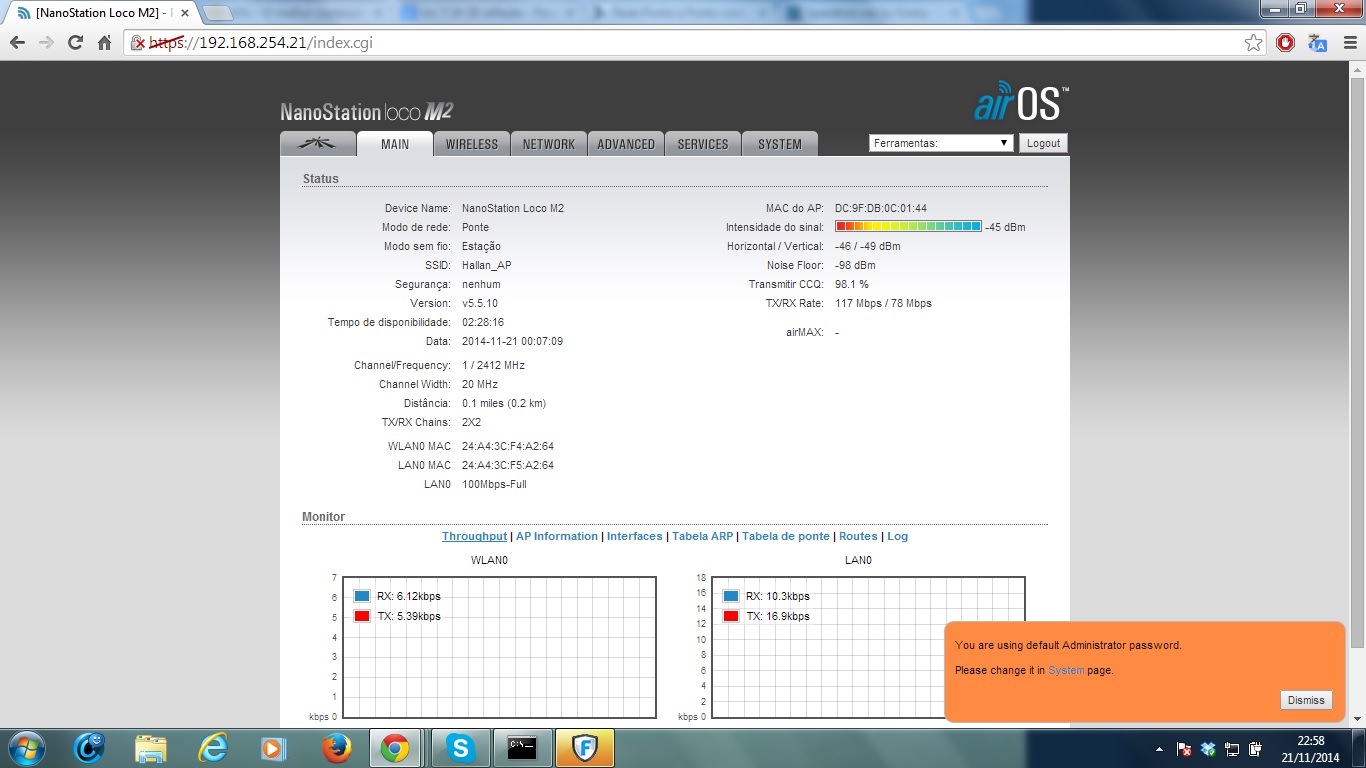Viewport: 1366px width, 768px height.
Task: Open Windows Media Player from the taskbar
Action: pyautogui.click(x=273, y=748)
